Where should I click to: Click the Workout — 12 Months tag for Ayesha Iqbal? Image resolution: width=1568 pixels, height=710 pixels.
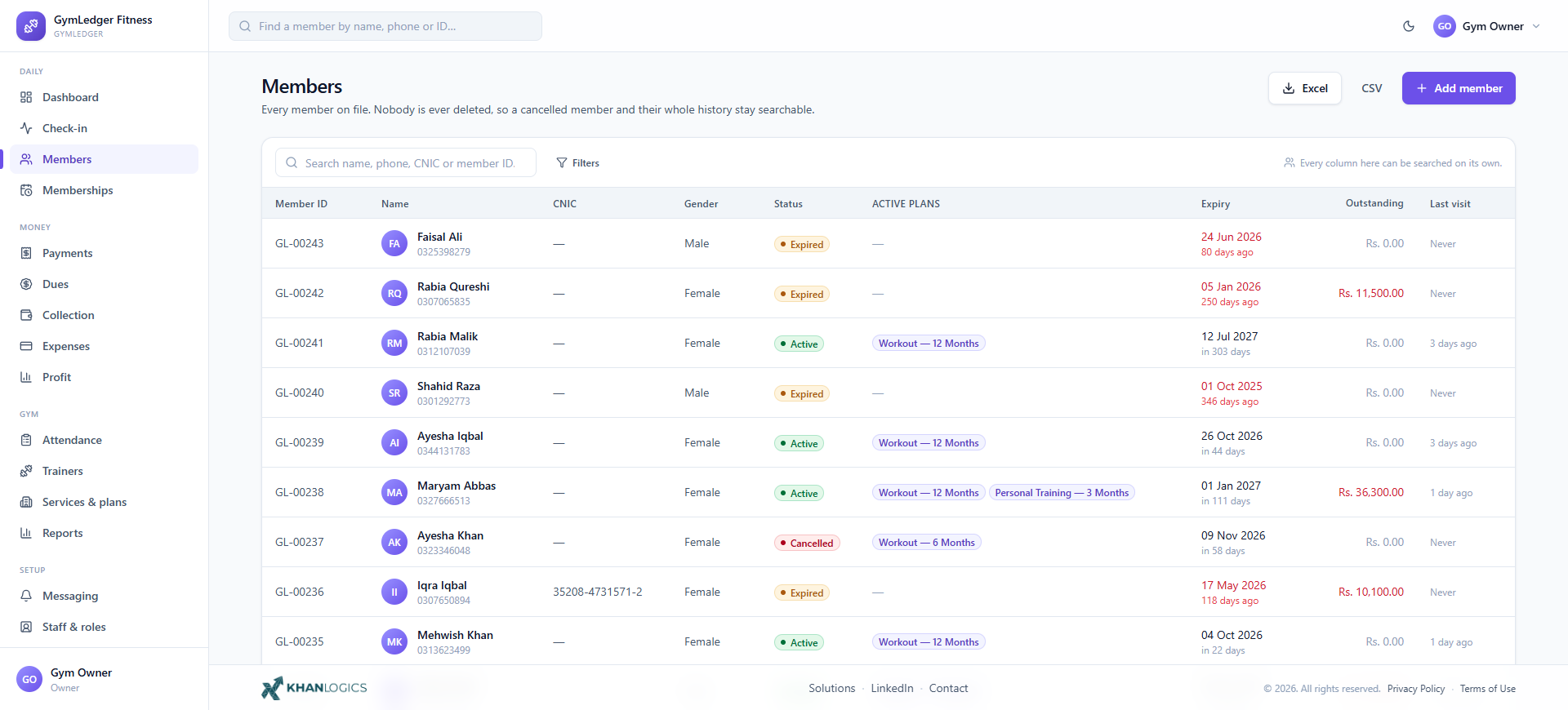[929, 443]
